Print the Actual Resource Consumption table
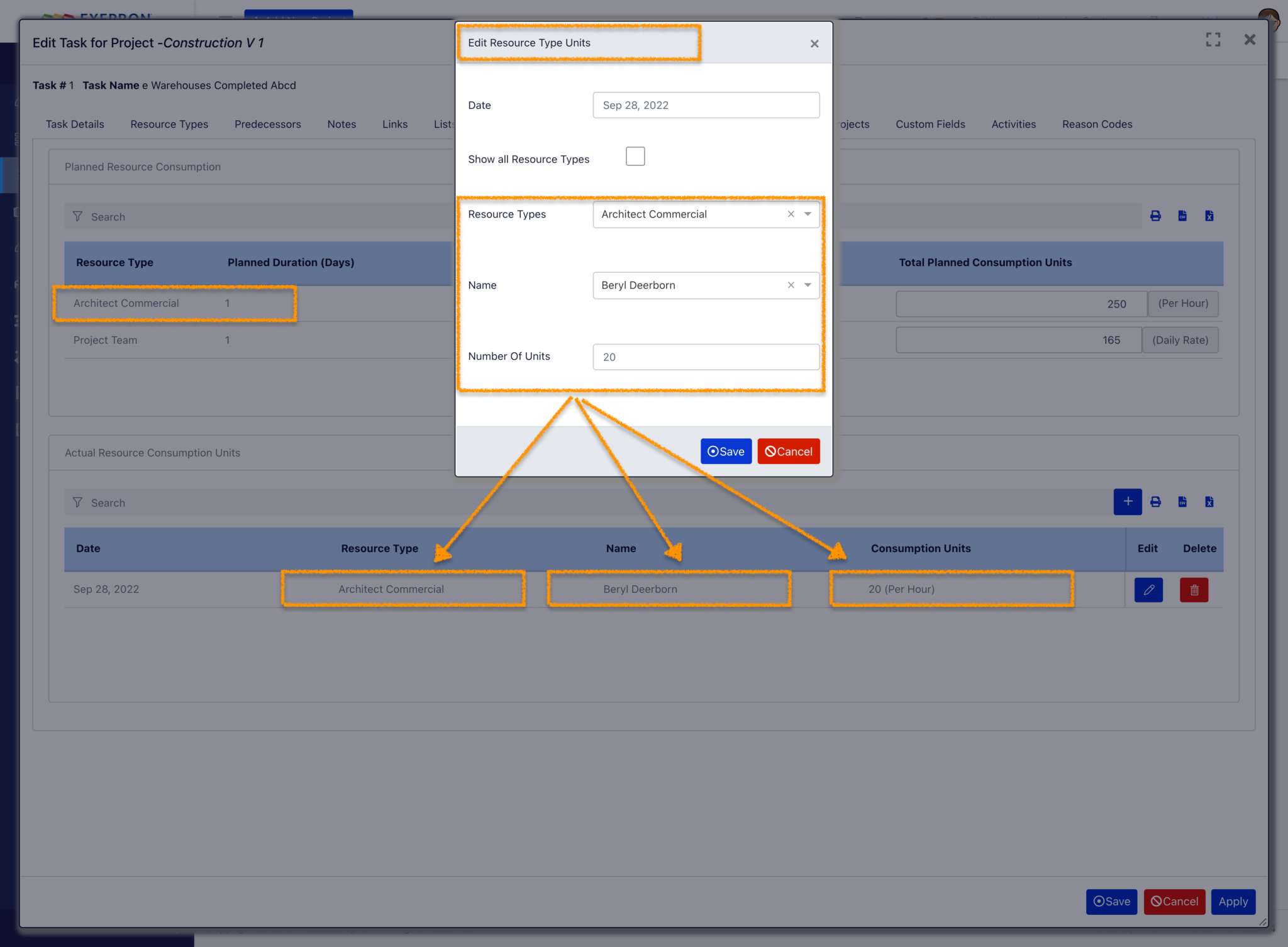This screenshot has height=947, width=1288. (x=1156, y=502)
